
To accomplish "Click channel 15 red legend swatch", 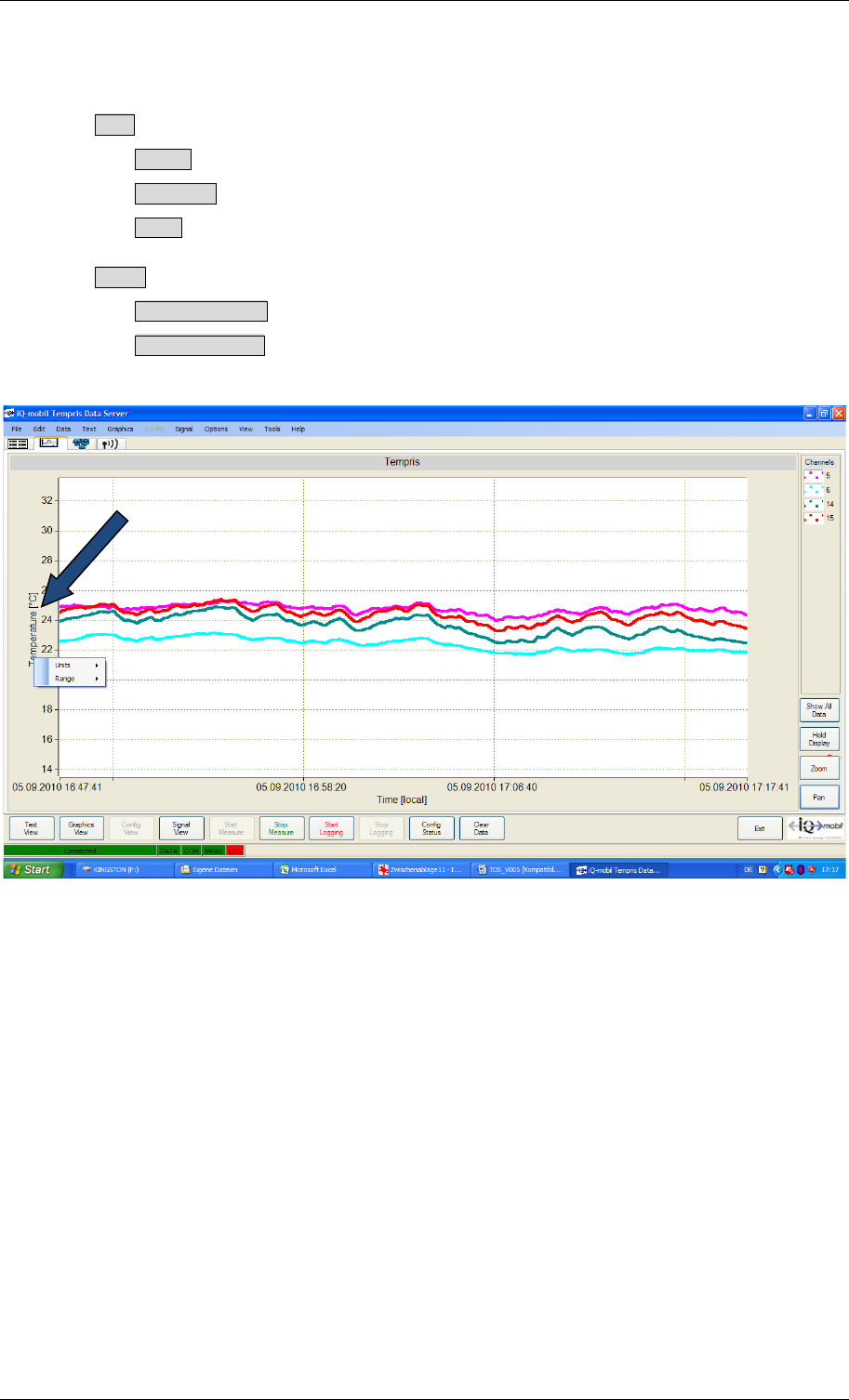I will tap(813, 517).
